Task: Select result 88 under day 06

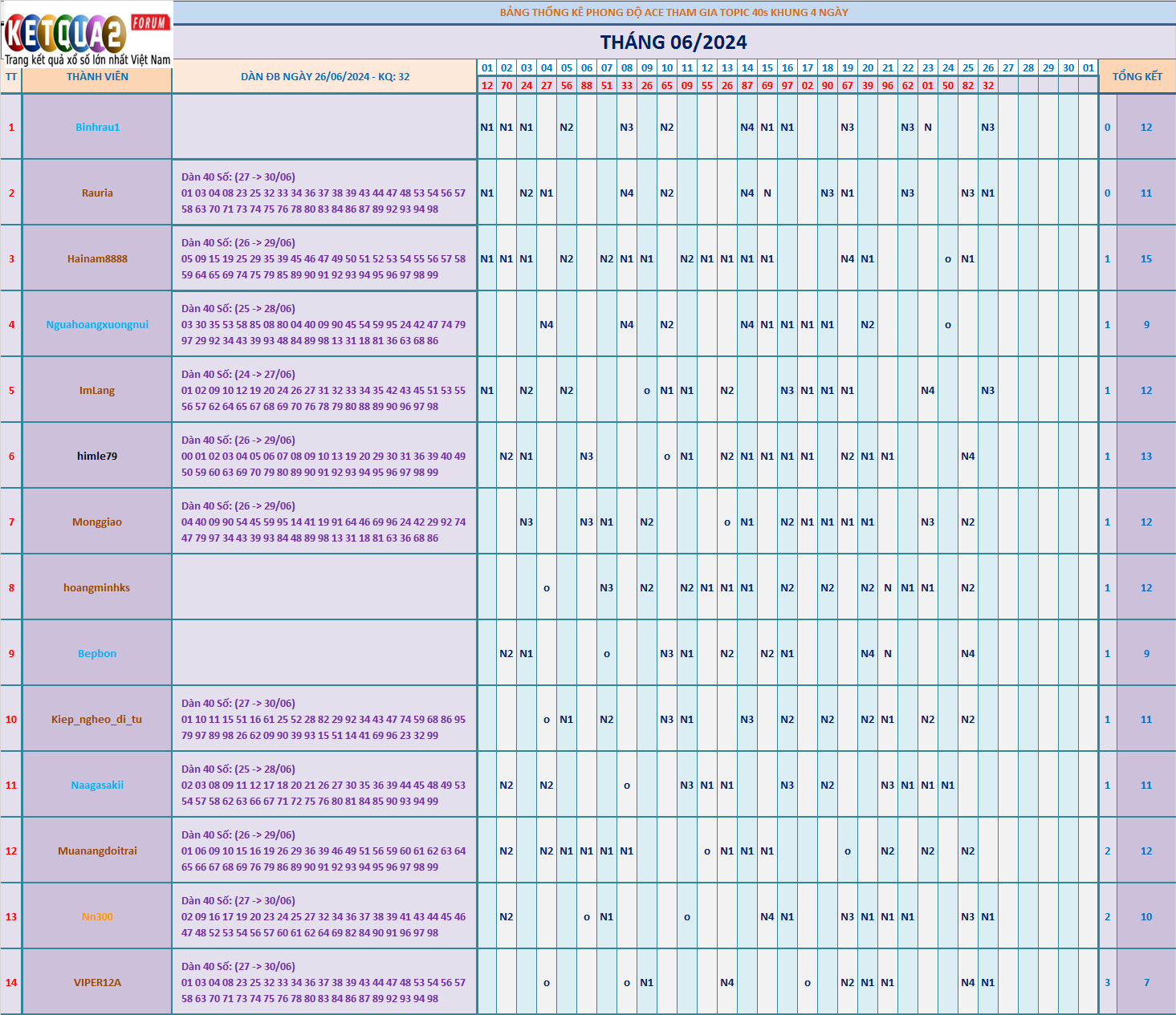Action: [587, 85]
